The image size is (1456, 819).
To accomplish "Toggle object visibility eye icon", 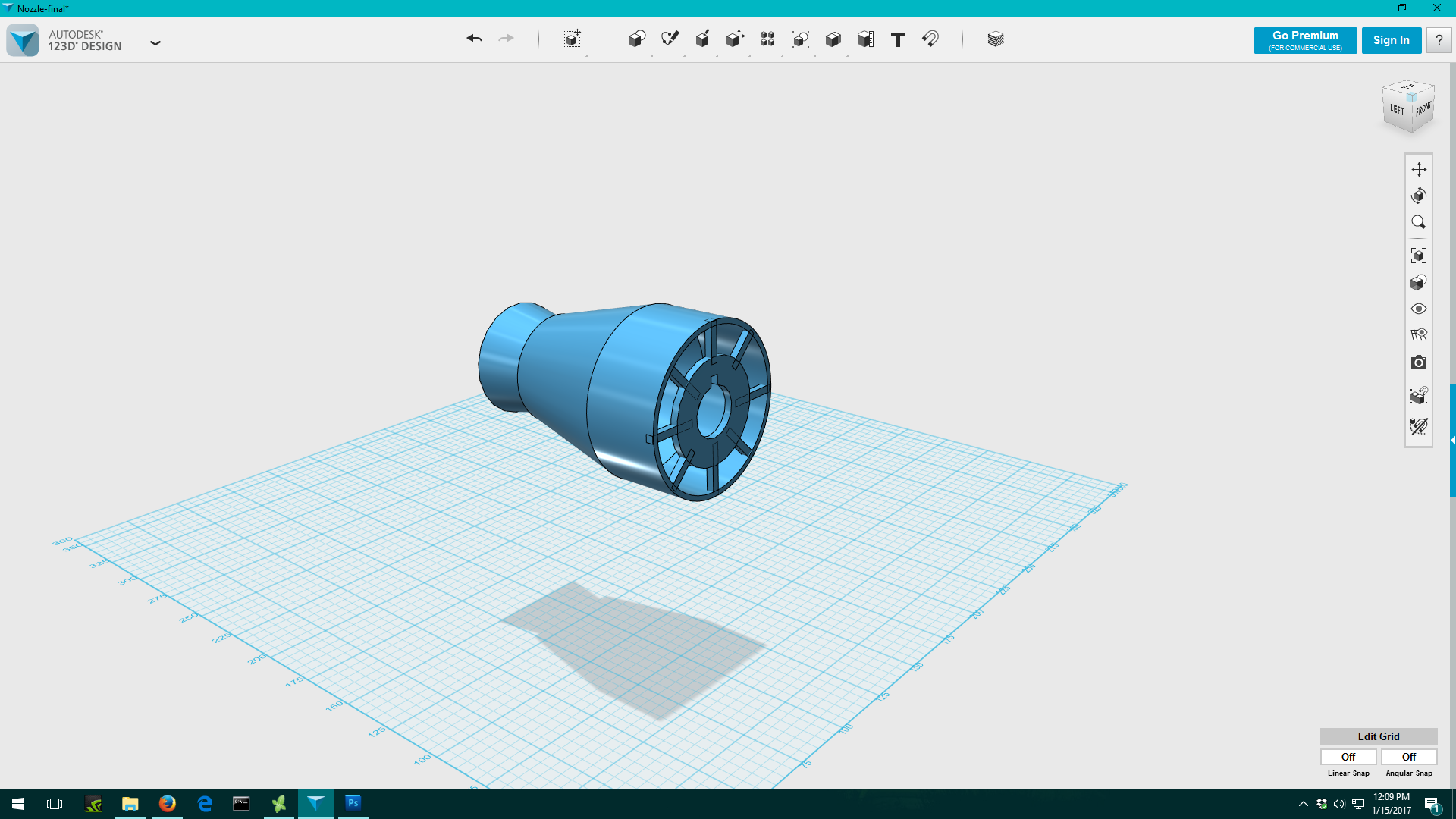I will click(x=1418, y=309).
